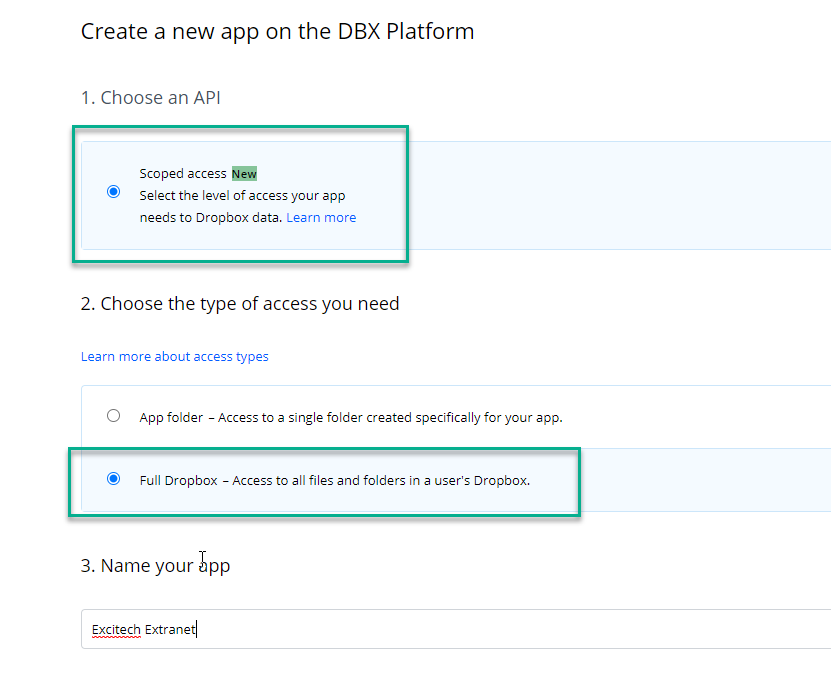The height and width of the screenshot is (675, 831).
Task: Choose the App folder radio button
Action: 113,416
